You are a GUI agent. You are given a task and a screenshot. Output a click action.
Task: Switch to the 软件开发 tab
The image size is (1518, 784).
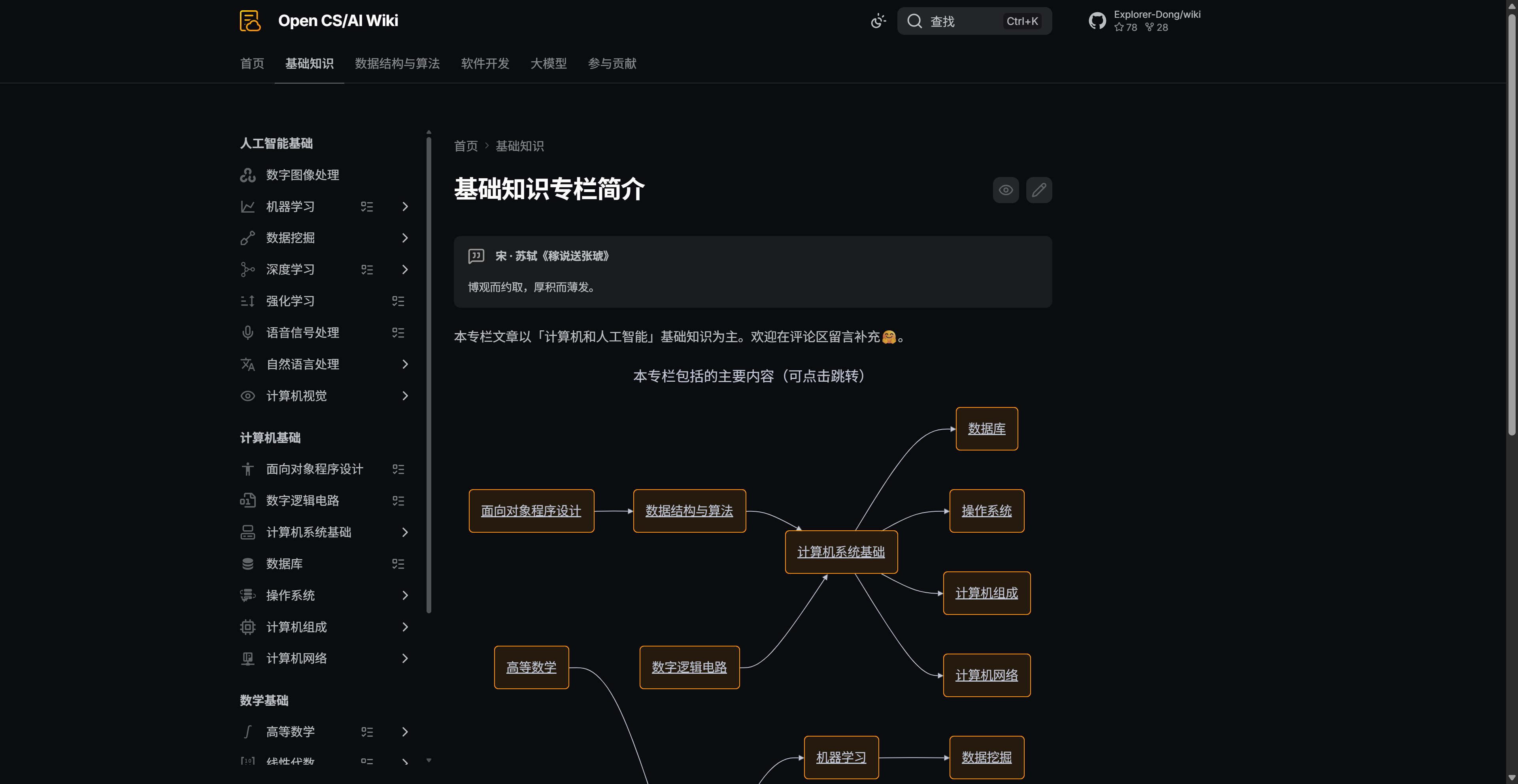tap(484, 64)
